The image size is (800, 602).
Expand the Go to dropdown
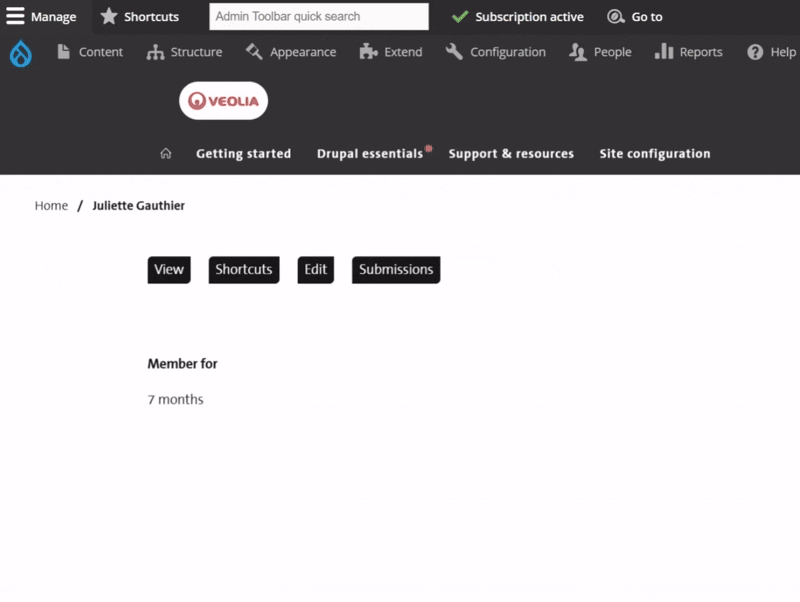click(x=634, y=16)
